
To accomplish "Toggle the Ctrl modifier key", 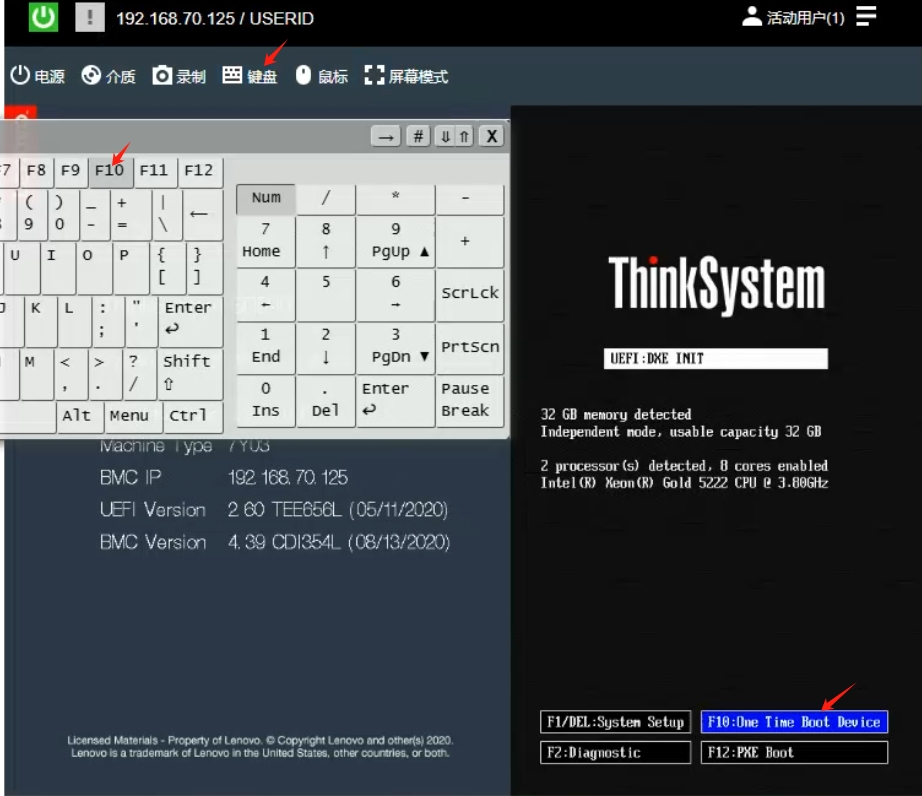I will [193, 417].
